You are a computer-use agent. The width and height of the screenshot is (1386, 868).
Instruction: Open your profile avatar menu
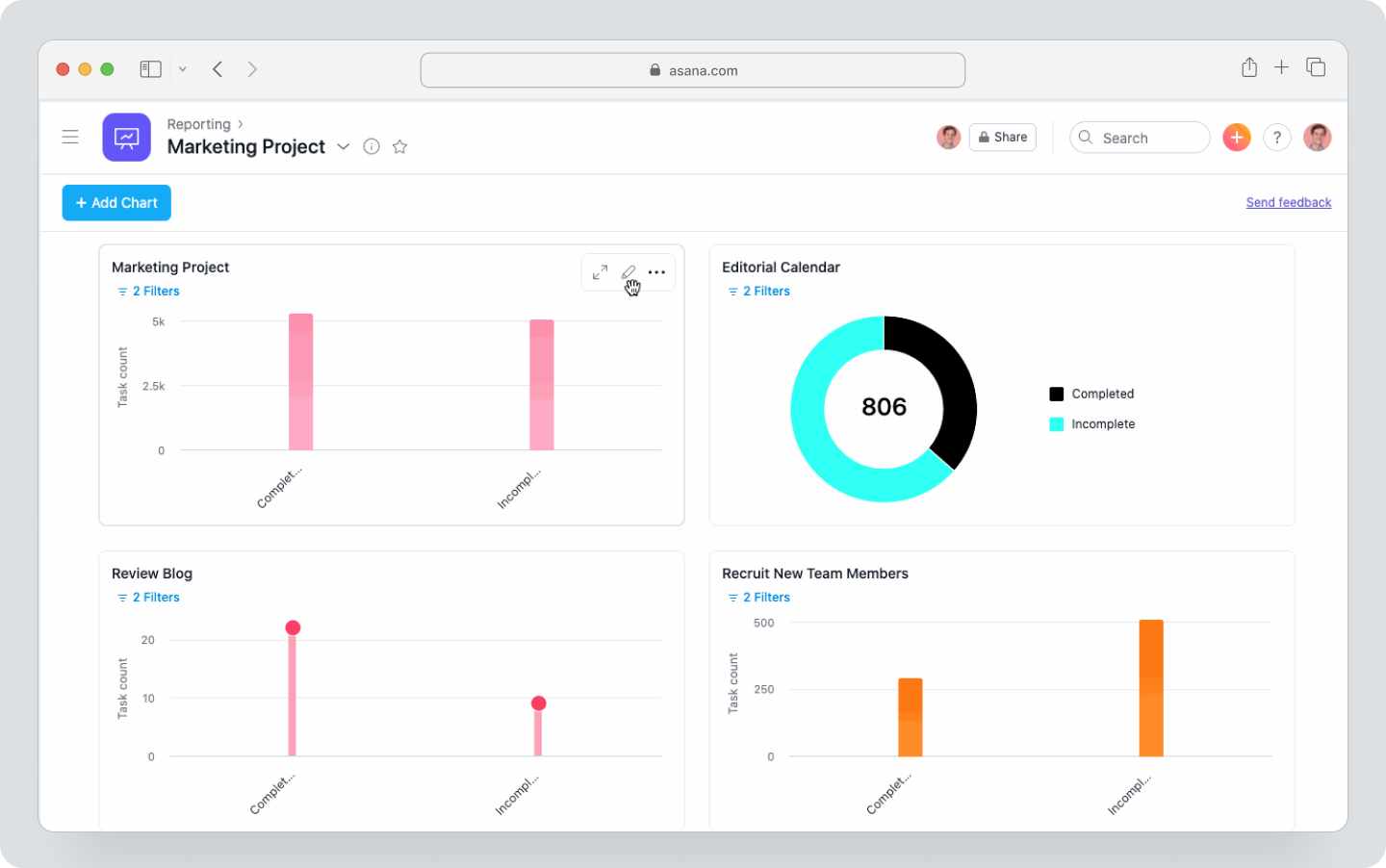1318,137
